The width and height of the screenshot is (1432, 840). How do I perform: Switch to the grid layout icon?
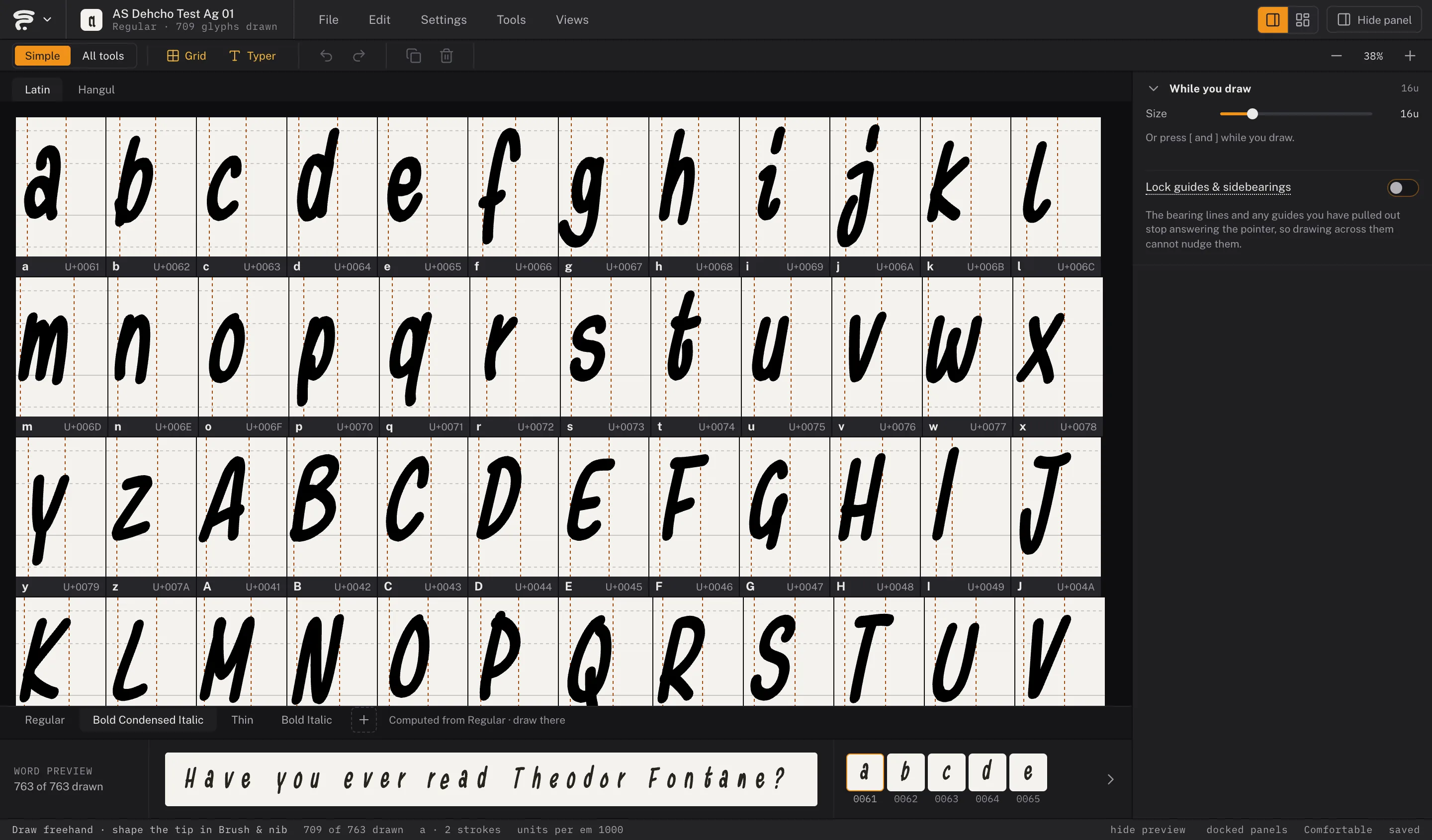1302,20
